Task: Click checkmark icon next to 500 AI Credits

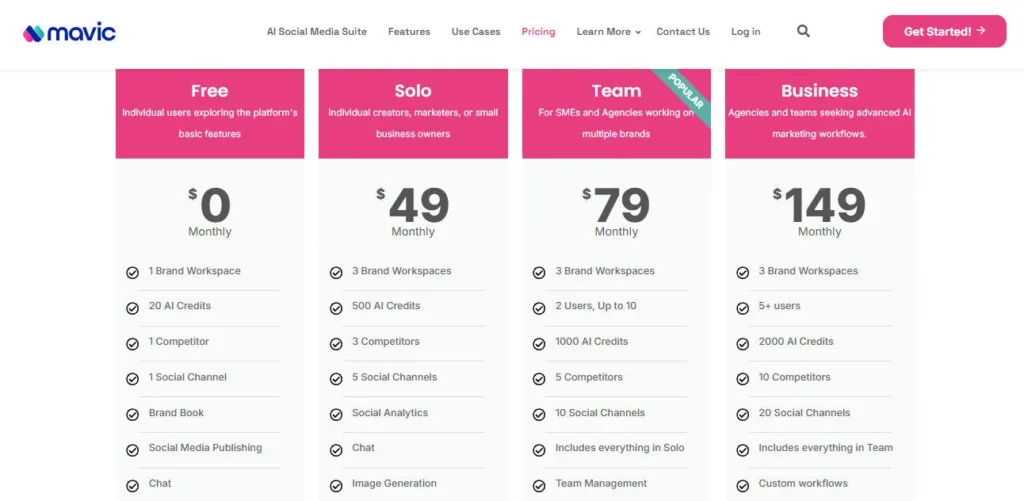Action: [x=336, y=307]
